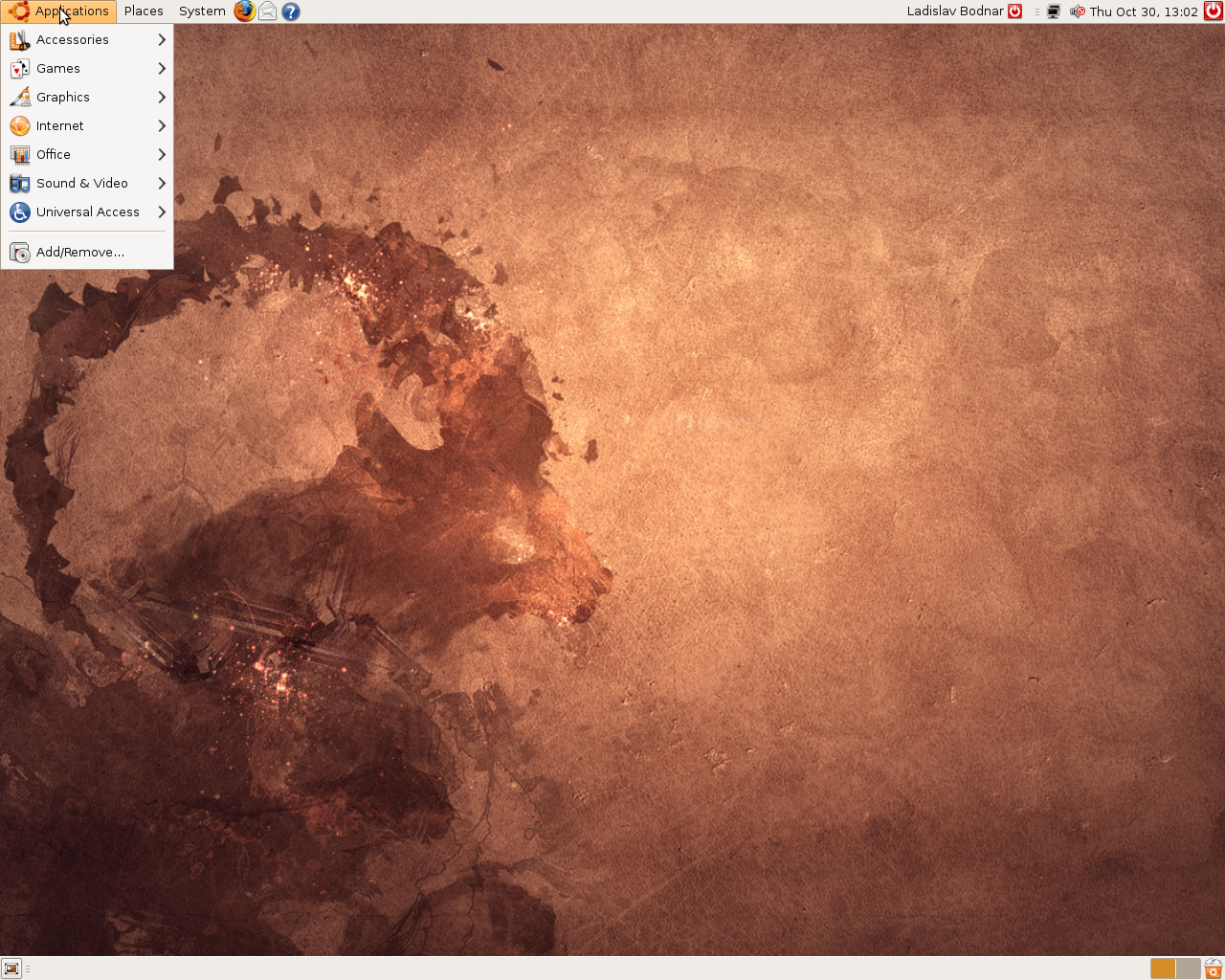Expand the Games submenu arrow
1225x980 pixels.
point(162,69)
